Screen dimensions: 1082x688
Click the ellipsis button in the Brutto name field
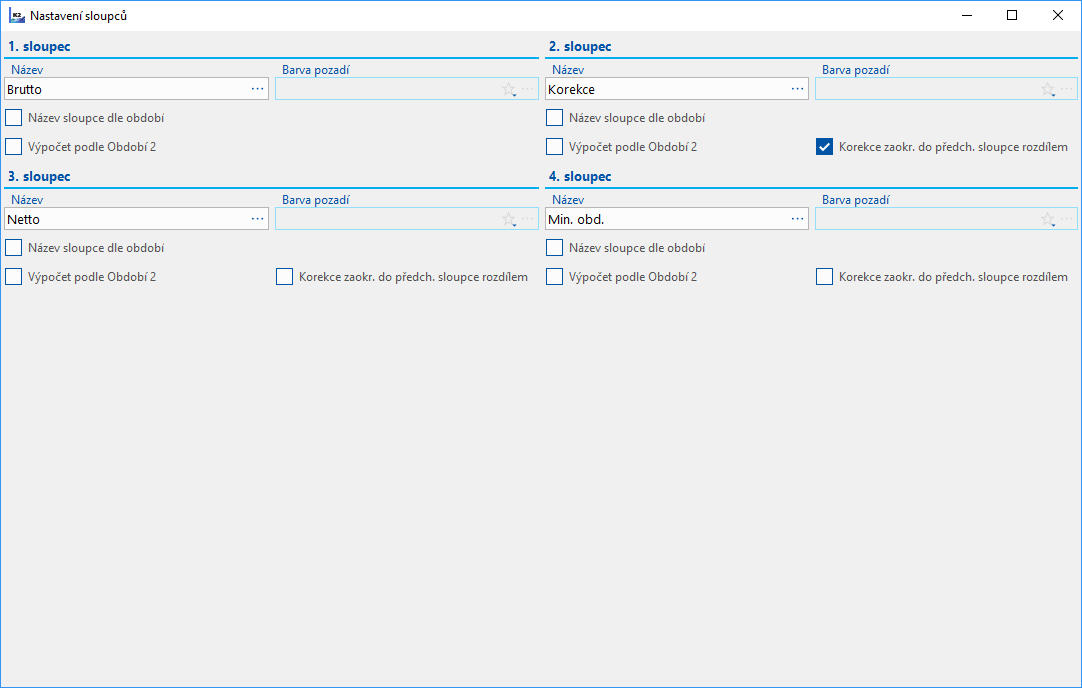(258, 89)
